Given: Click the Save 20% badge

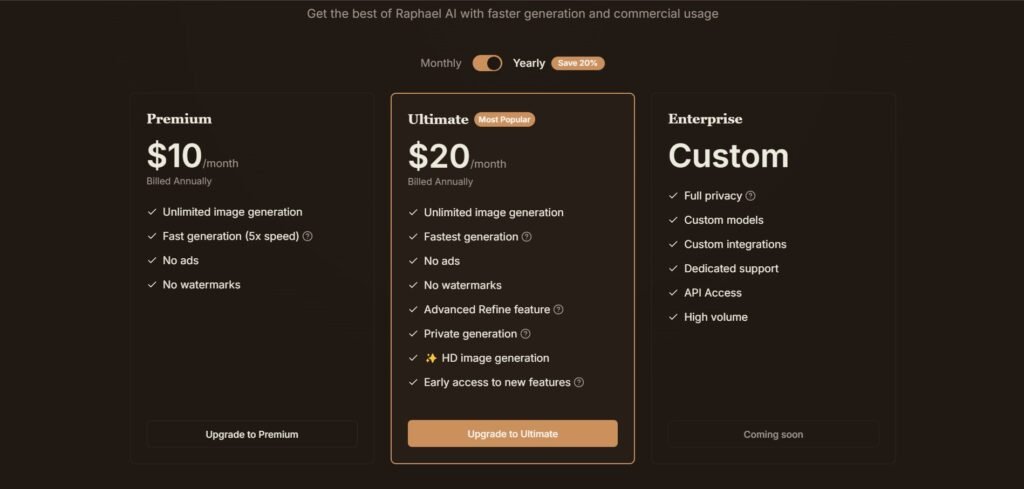Looking at the screenshot, I should (x=578, y=63).
